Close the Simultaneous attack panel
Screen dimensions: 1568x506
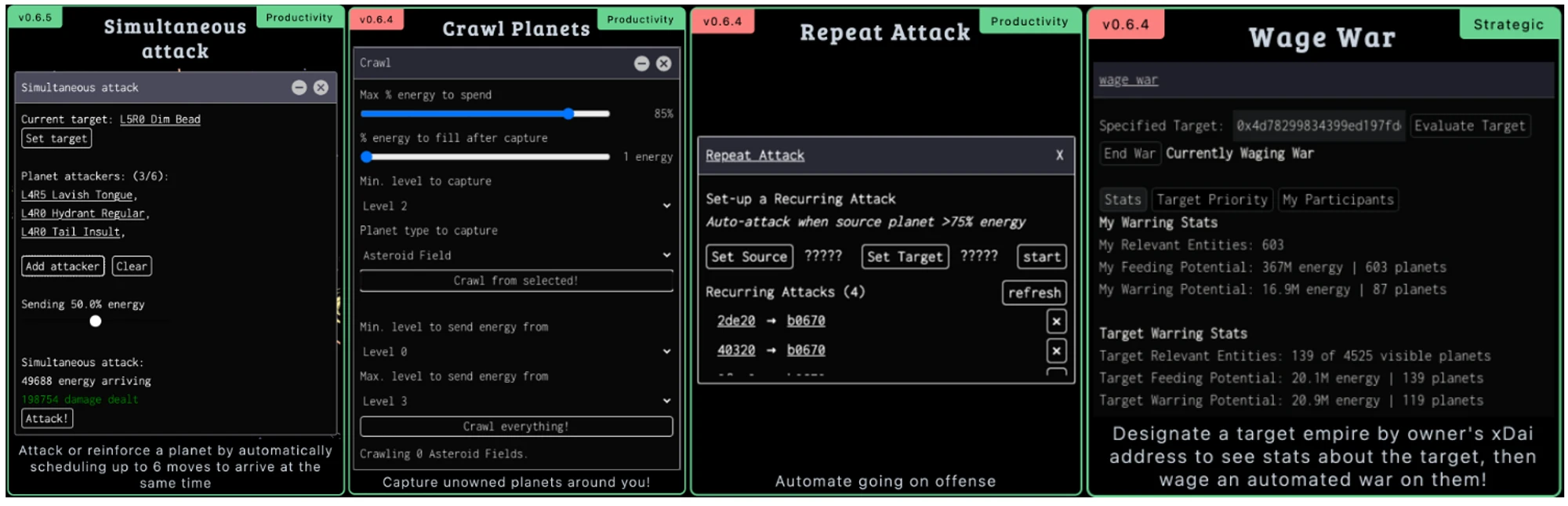coord(321,88)
